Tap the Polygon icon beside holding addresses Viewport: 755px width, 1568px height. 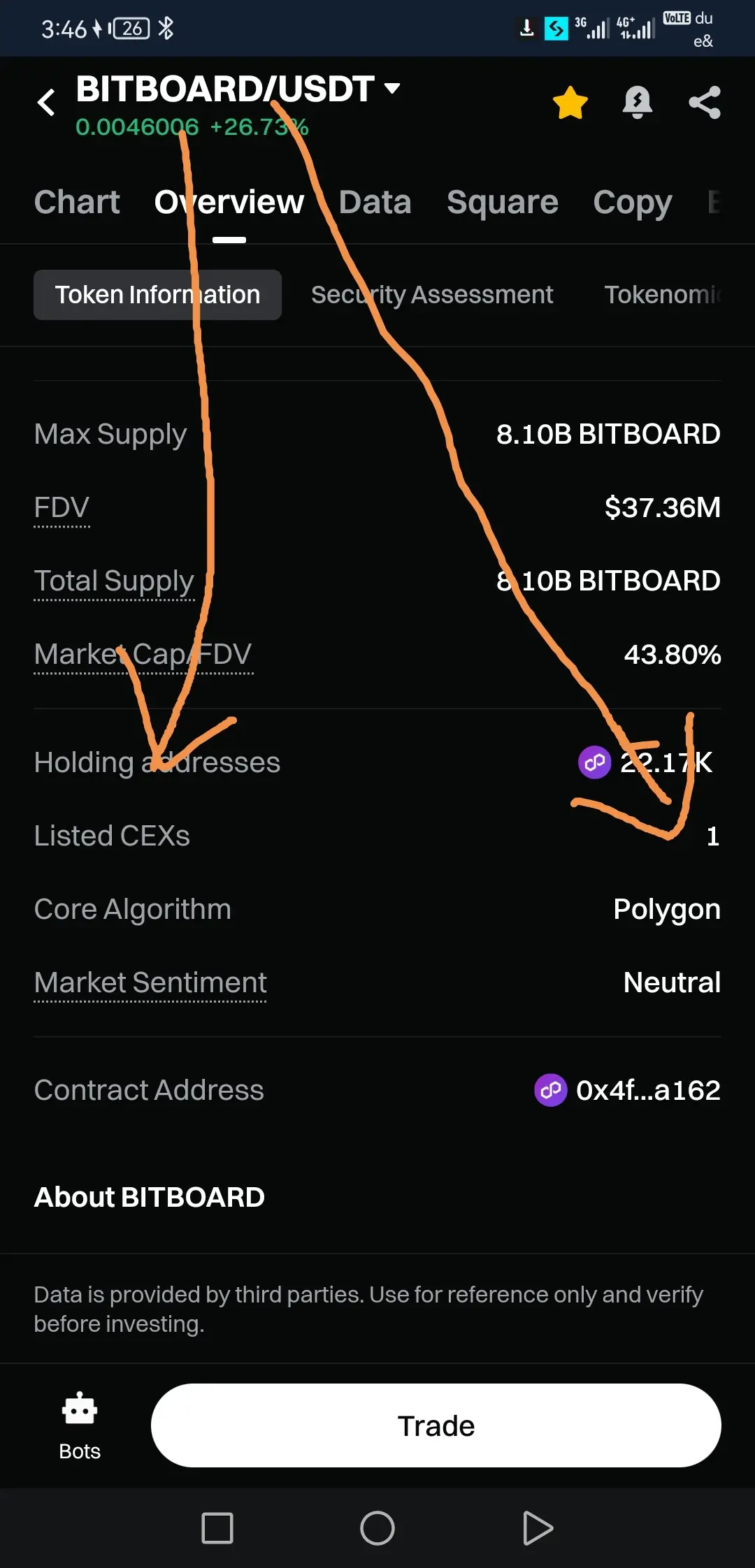595,762
